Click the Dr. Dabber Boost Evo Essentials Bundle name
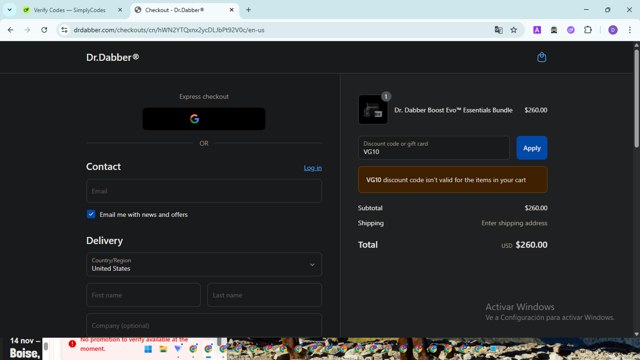640x360 pixels. tap(453, 110)
